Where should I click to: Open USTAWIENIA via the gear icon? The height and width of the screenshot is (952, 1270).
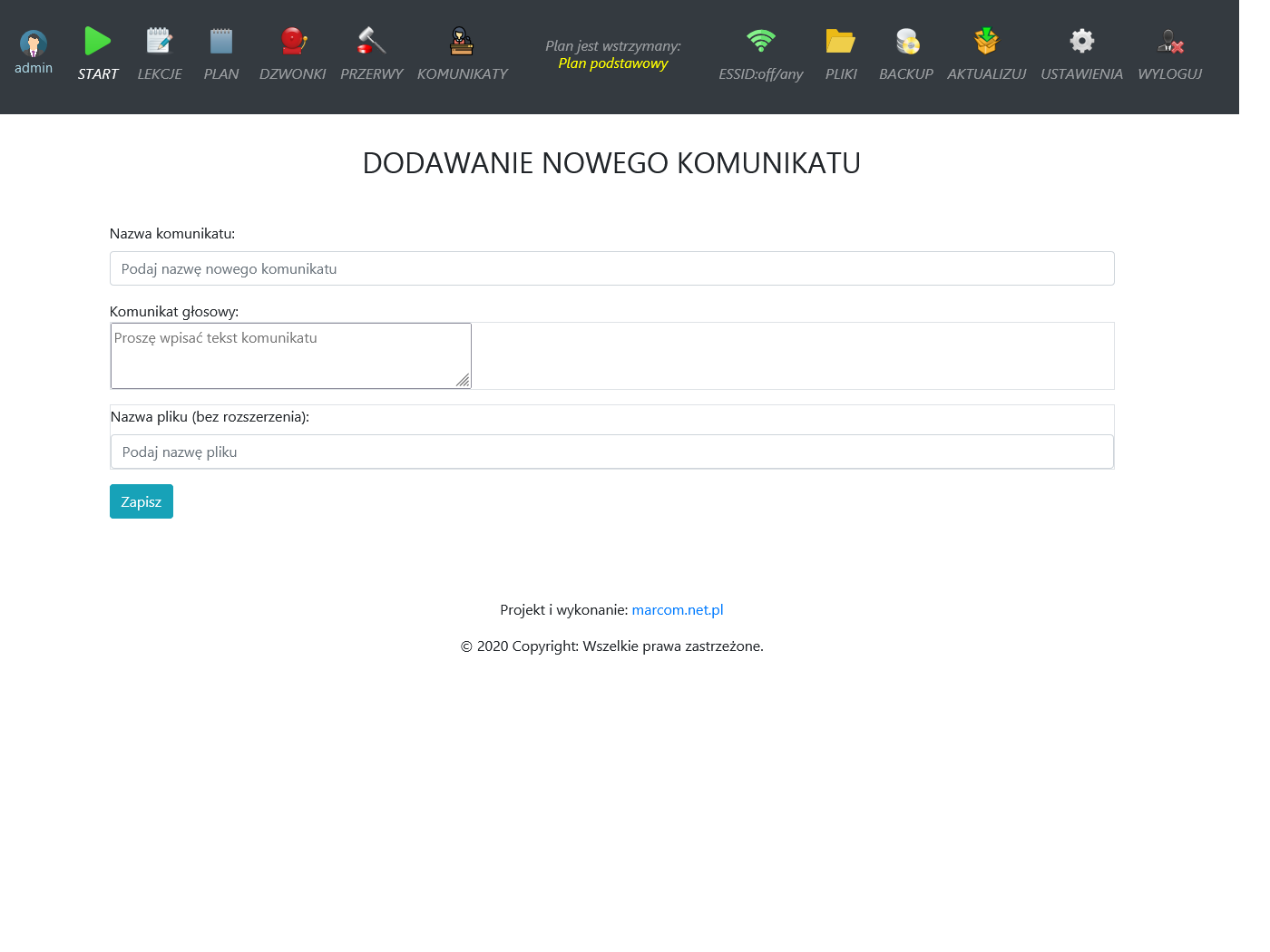(1082, 41)
